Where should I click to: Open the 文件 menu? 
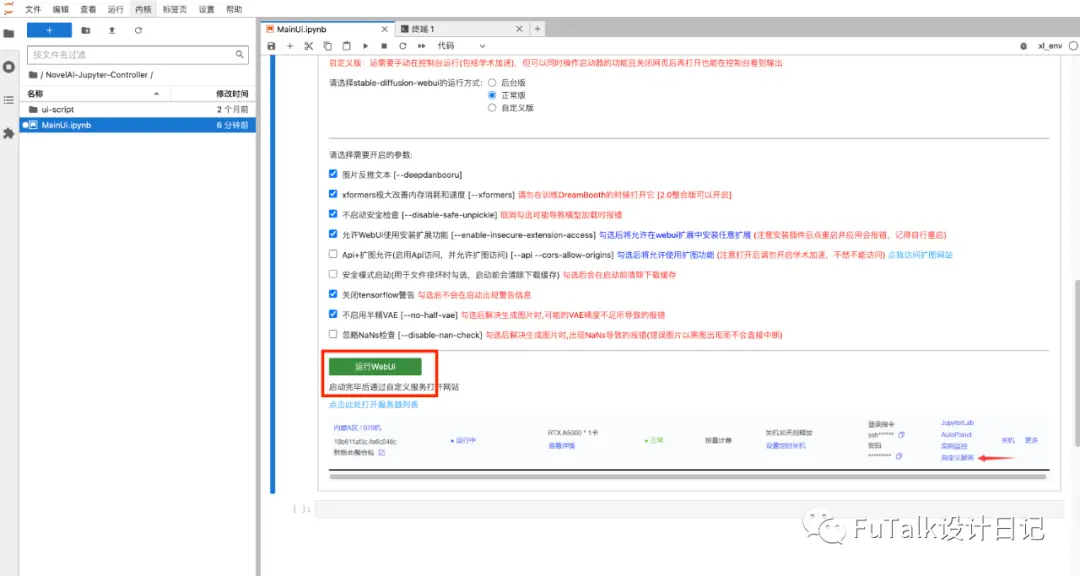tap(33, 10)
